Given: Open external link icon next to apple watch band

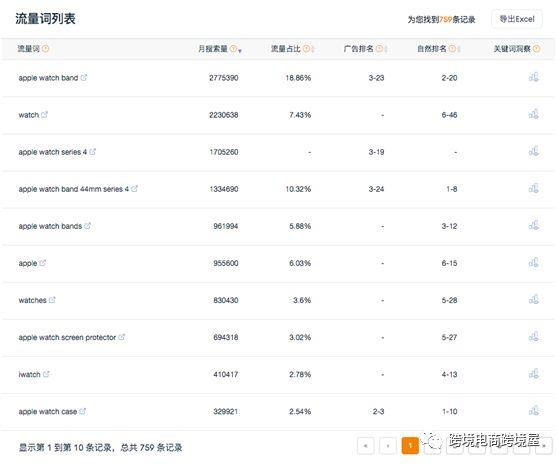Looking at the screenshot, I should [x=83, y=77].
